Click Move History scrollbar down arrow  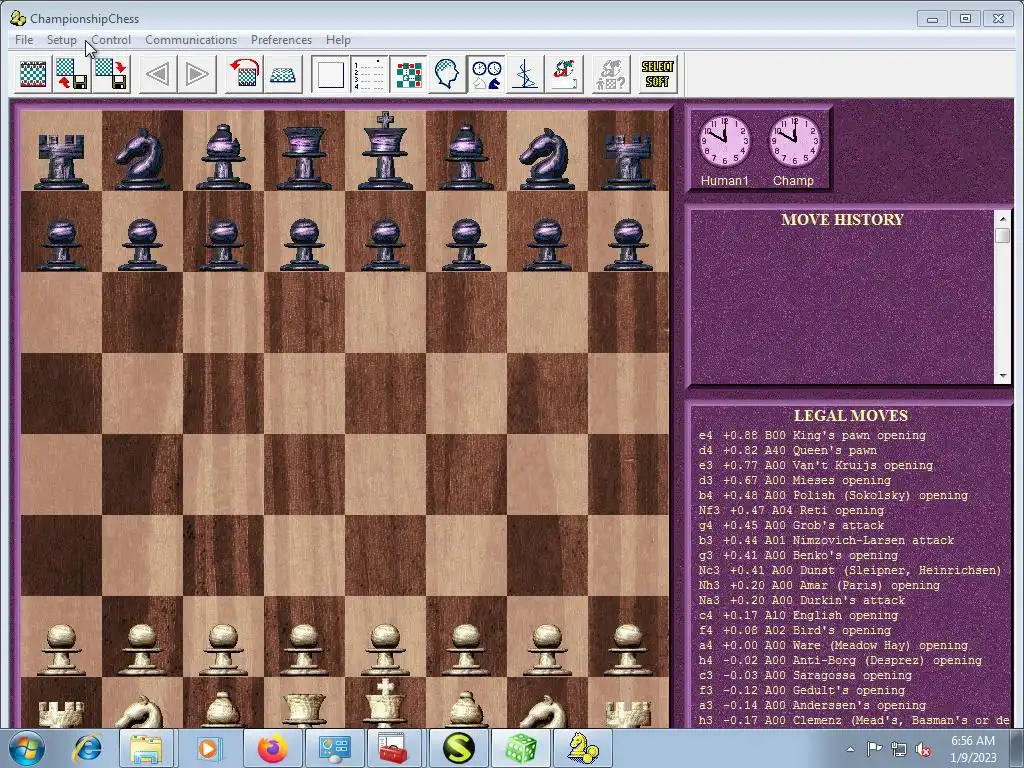[1002, 376]
